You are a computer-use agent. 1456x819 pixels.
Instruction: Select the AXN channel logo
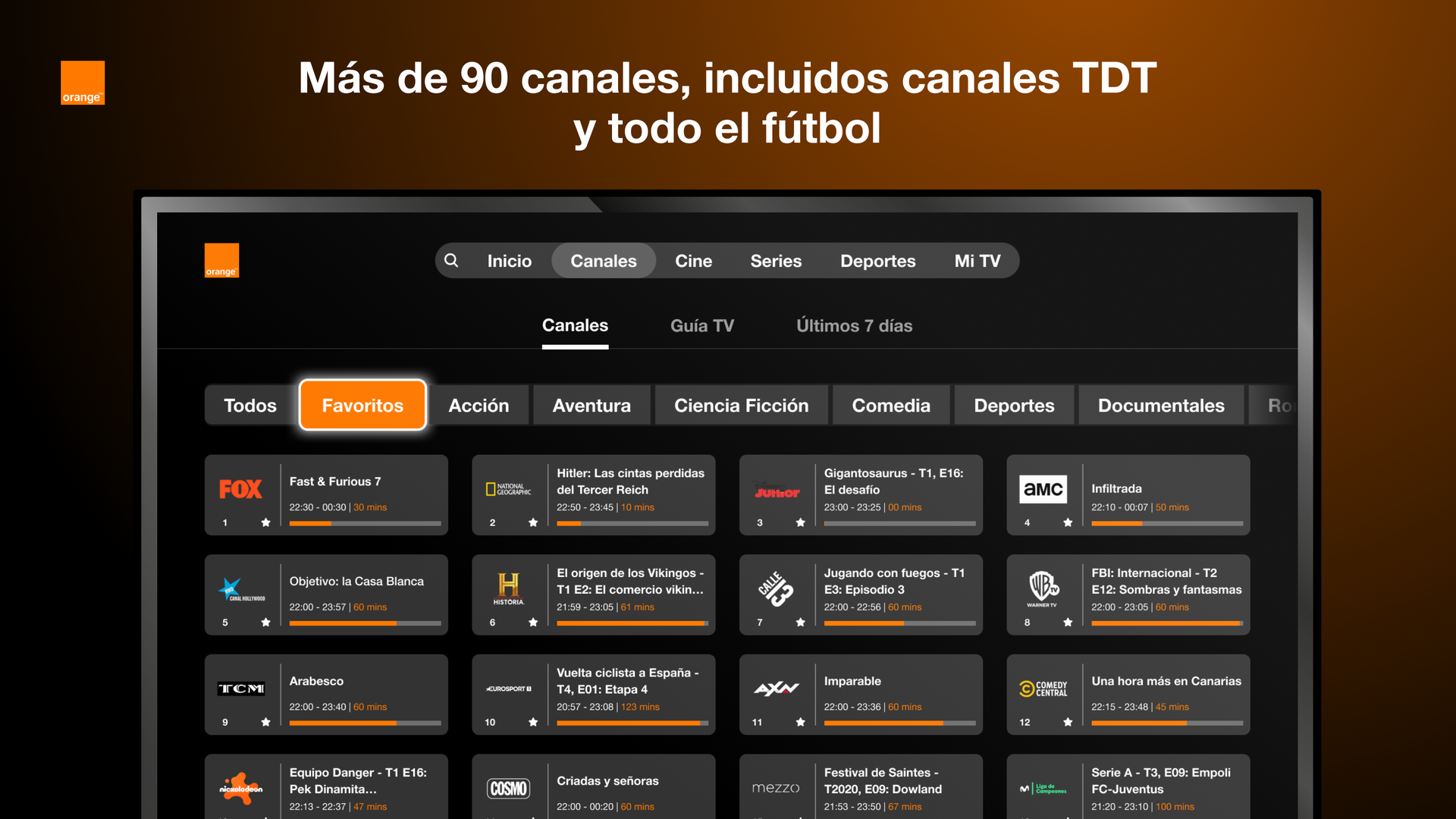[x=777, y=689]
